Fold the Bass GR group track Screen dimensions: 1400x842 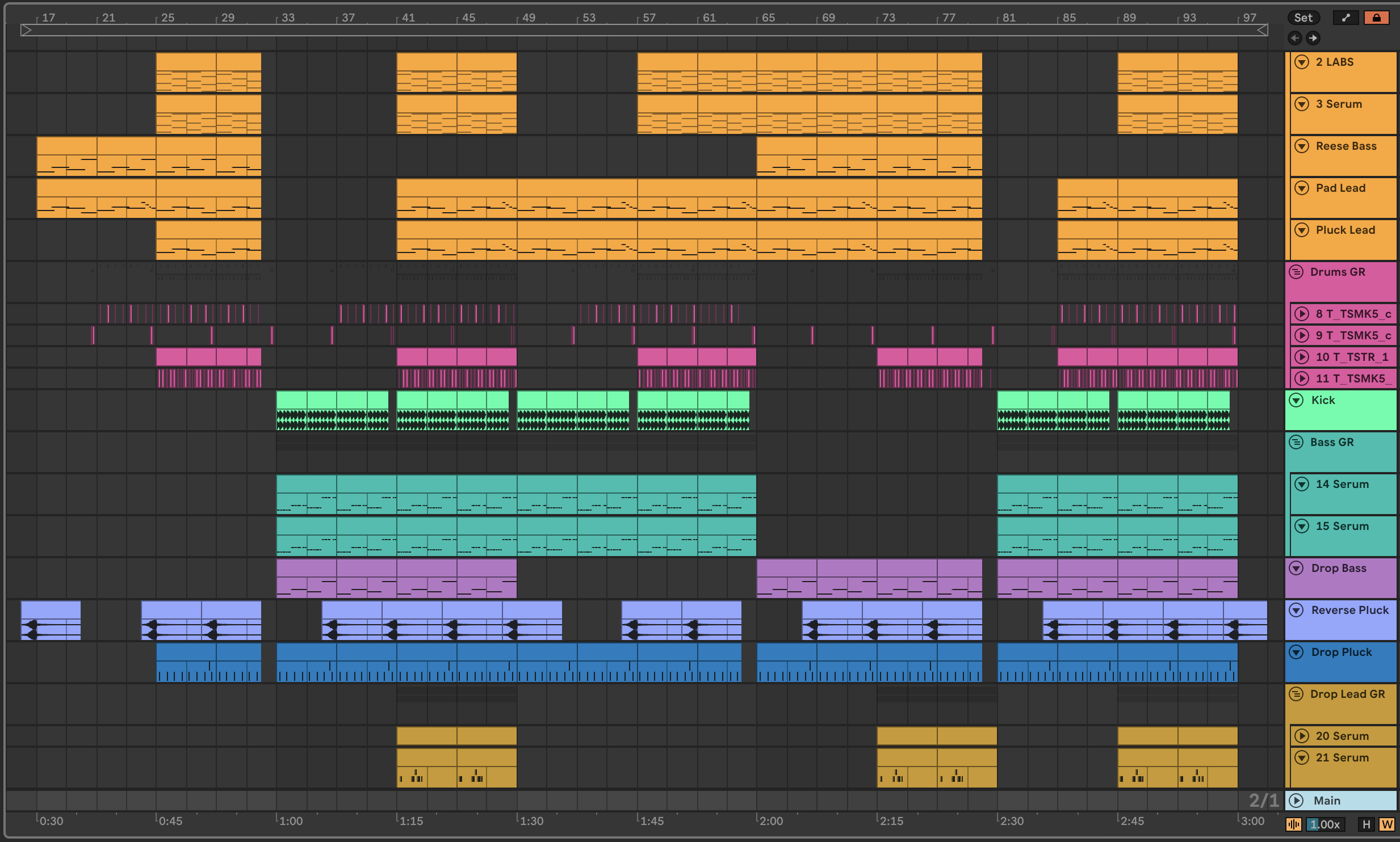[1296, 442]
